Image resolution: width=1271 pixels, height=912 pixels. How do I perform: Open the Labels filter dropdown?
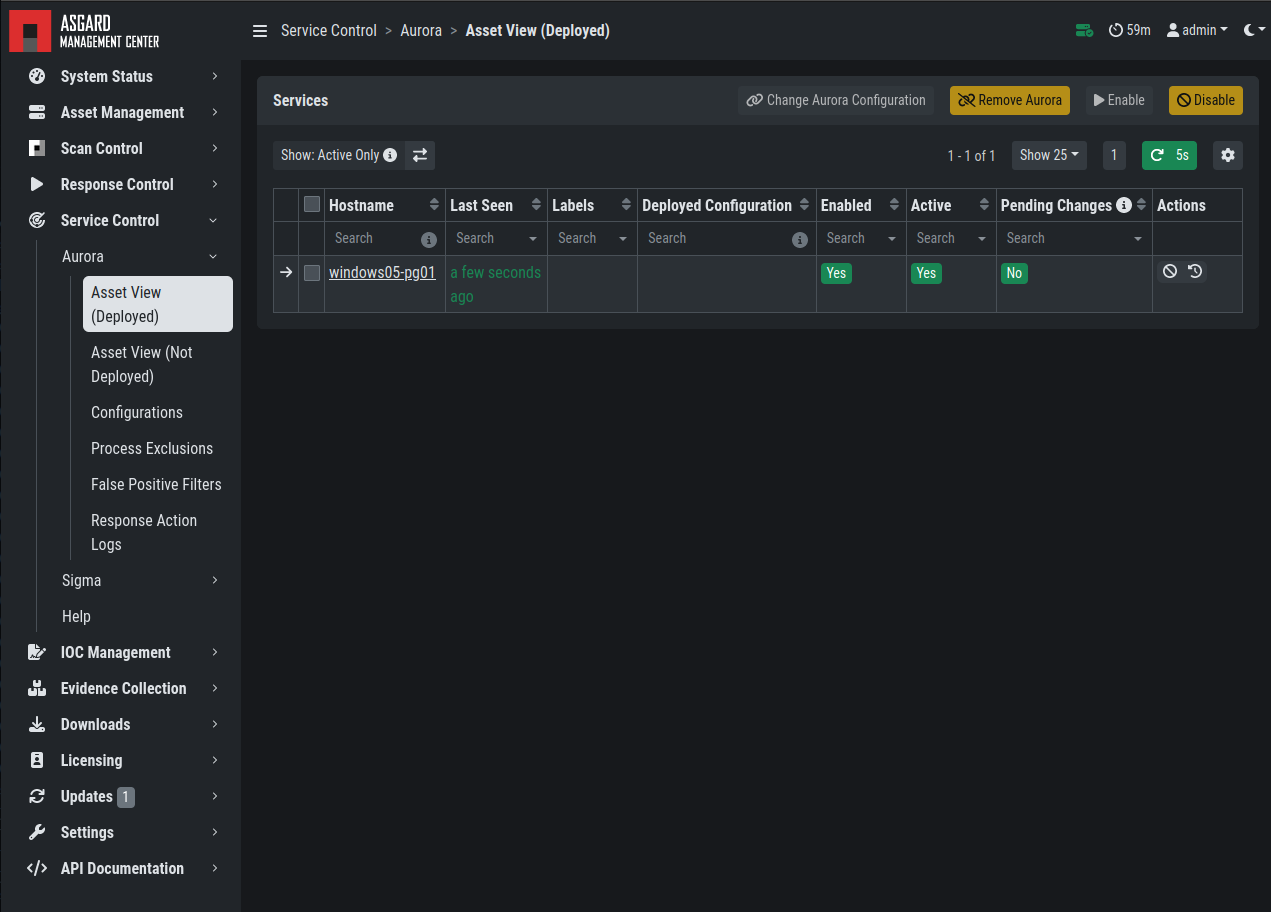[592, 238]
